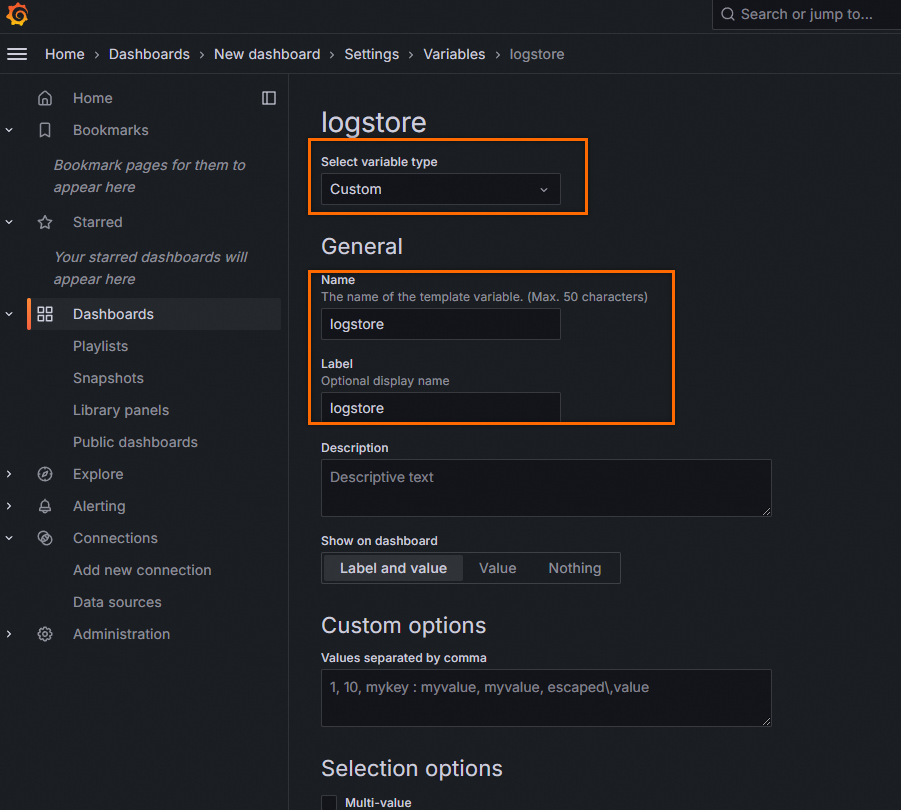901x810 pixels.
Task: Open Explore in the sidebar
Action: click(98, 474)
